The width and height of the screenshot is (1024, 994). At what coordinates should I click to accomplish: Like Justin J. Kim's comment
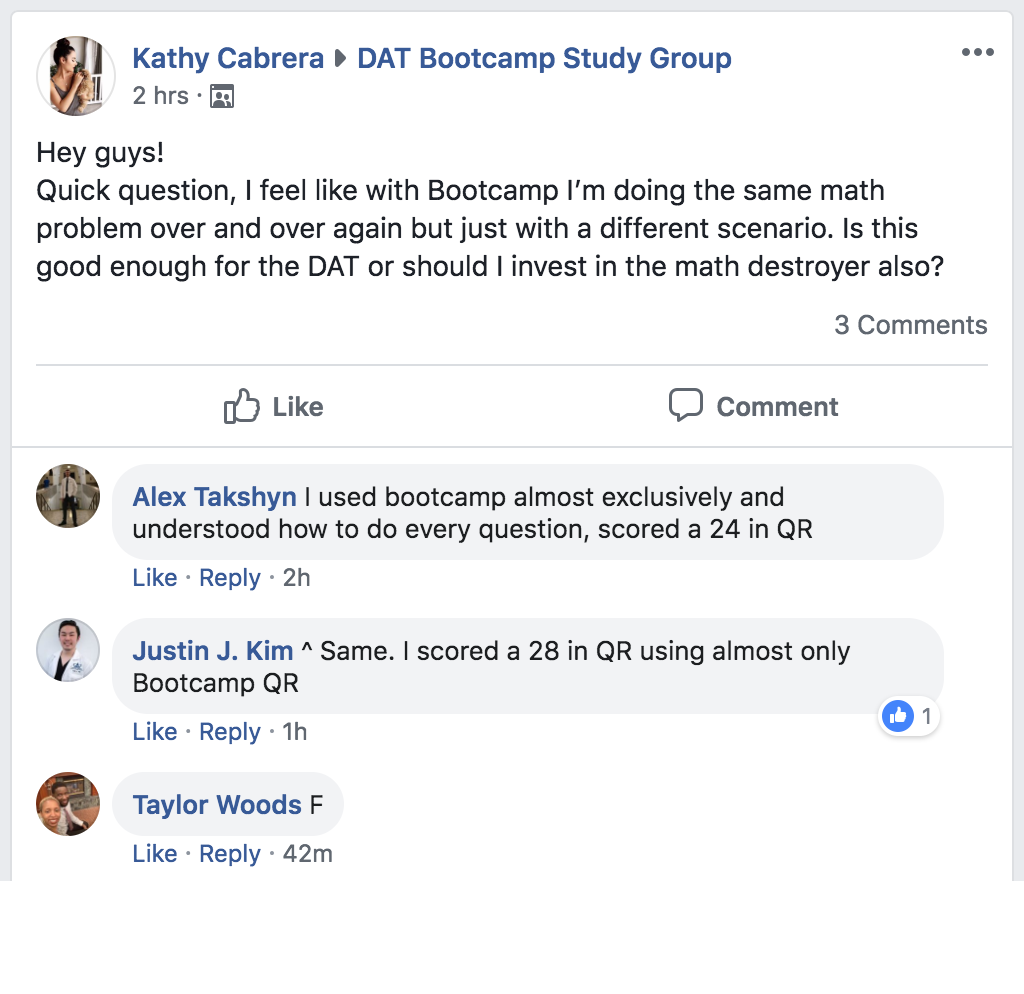154,732
